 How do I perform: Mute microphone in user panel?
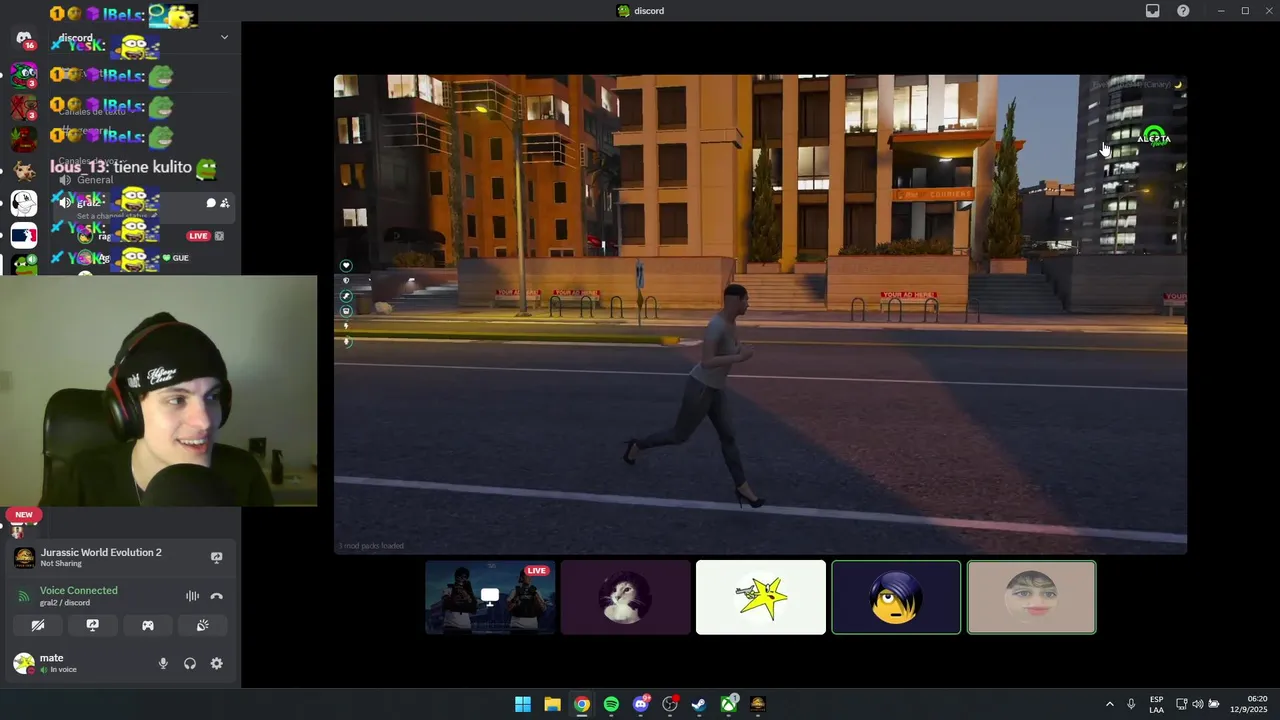pyautogui.click(x=163, y=663)
